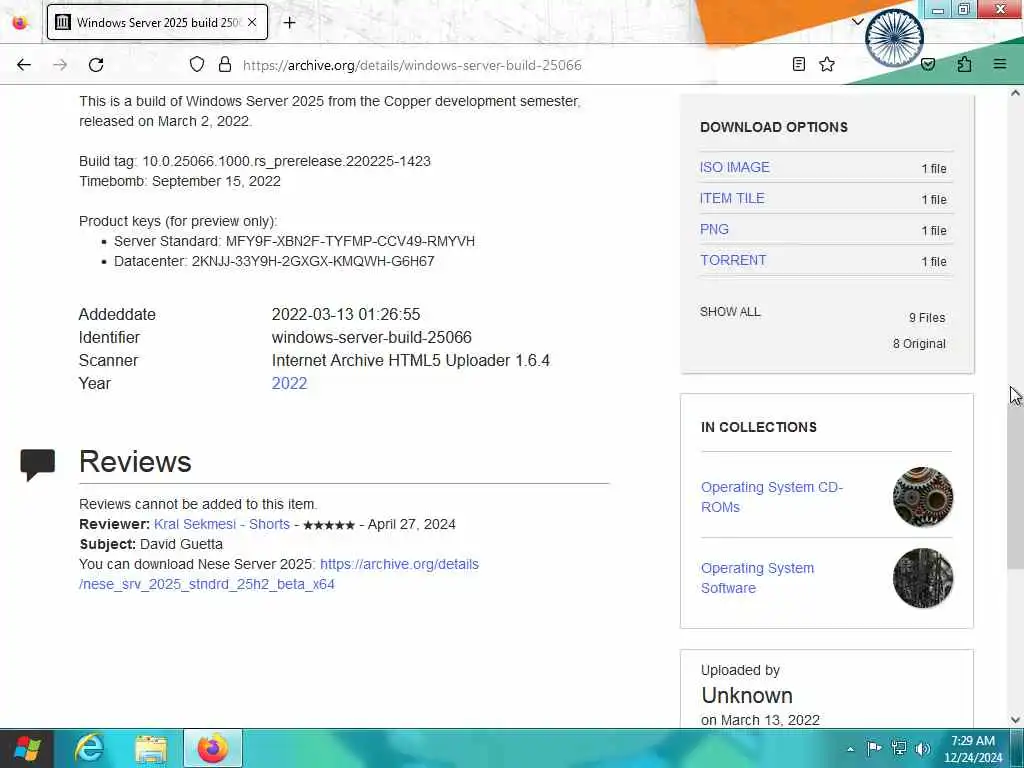The width and height of the screenshot is (1024, 768).
Task: Open the tracking protection shield icon
Action: coord(197,64)
